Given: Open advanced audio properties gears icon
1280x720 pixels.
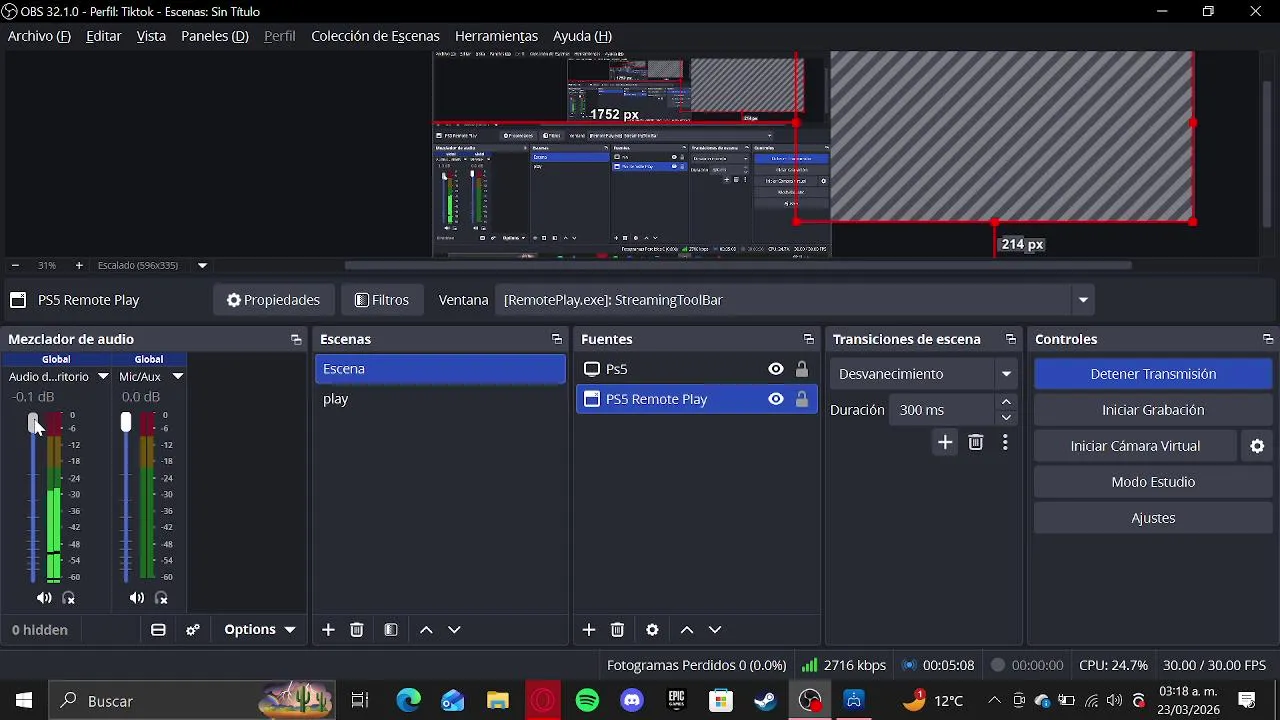Looking at the screenshot, I should 193,630.
